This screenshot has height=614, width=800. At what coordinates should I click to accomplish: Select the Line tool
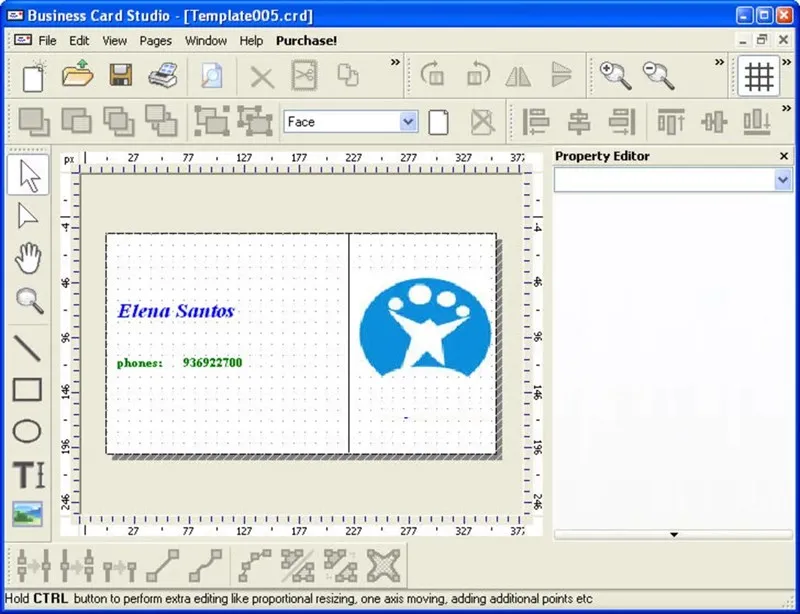point(27,346)
